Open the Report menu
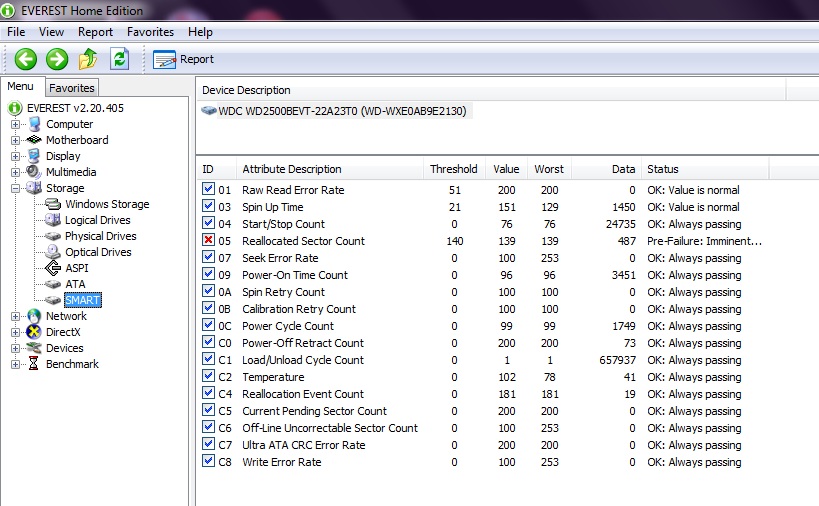The width and height of the screenshot is (819, 506). [x=95, y=32]
